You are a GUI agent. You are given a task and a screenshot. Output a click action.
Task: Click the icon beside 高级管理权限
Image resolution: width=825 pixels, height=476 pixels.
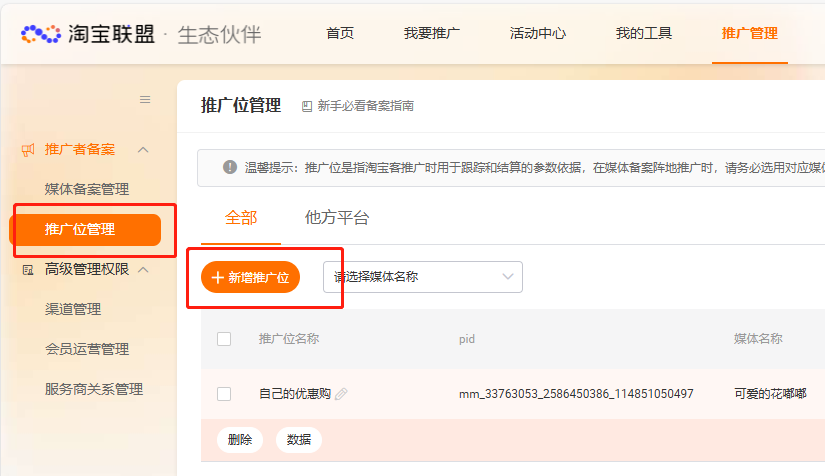click(28, 269)
